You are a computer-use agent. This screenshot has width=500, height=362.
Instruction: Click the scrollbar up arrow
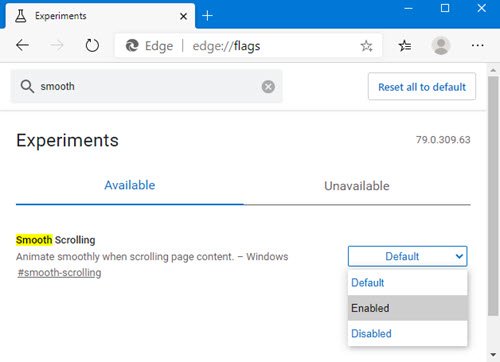[493, 70]
